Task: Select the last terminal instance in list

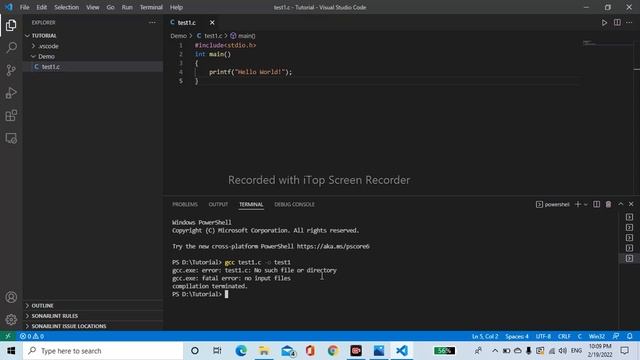Action: coord(629,258)
